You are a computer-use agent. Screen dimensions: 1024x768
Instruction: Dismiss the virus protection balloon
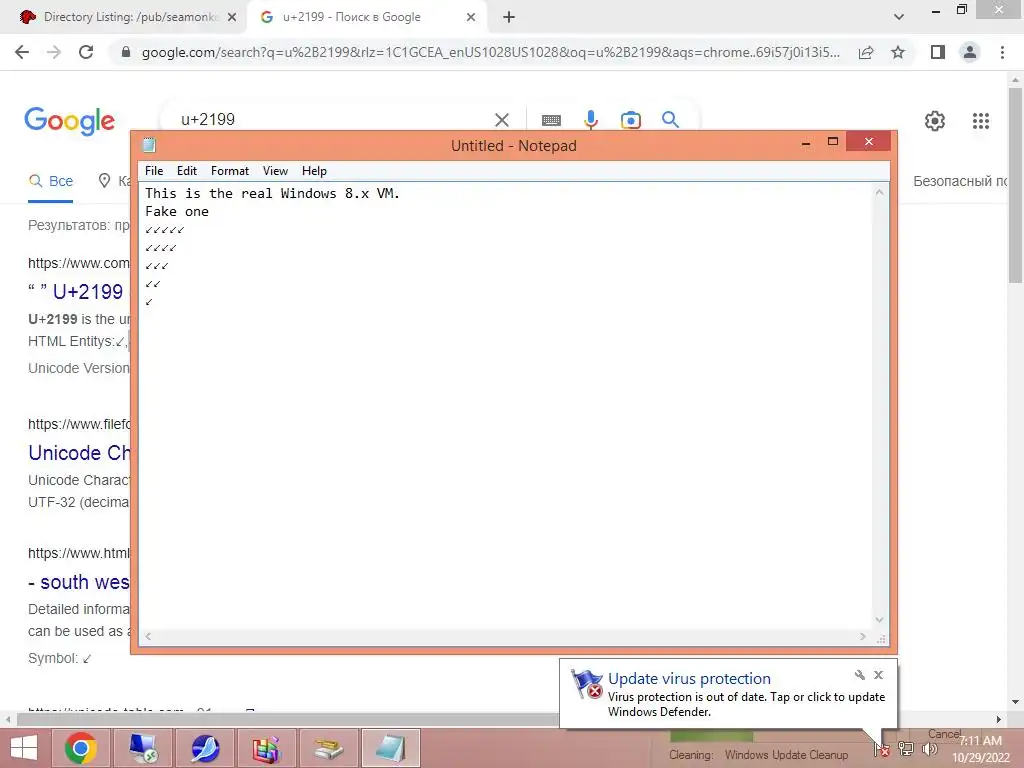(x=878, y=675)
